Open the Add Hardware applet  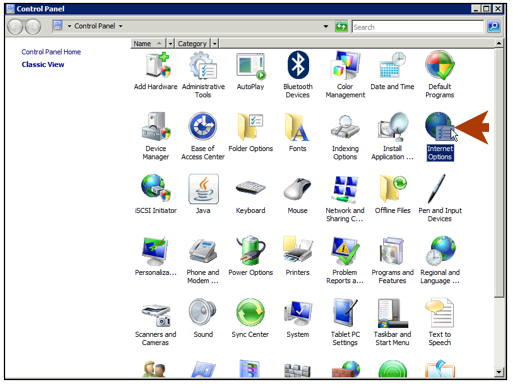[x=156, y=71]
